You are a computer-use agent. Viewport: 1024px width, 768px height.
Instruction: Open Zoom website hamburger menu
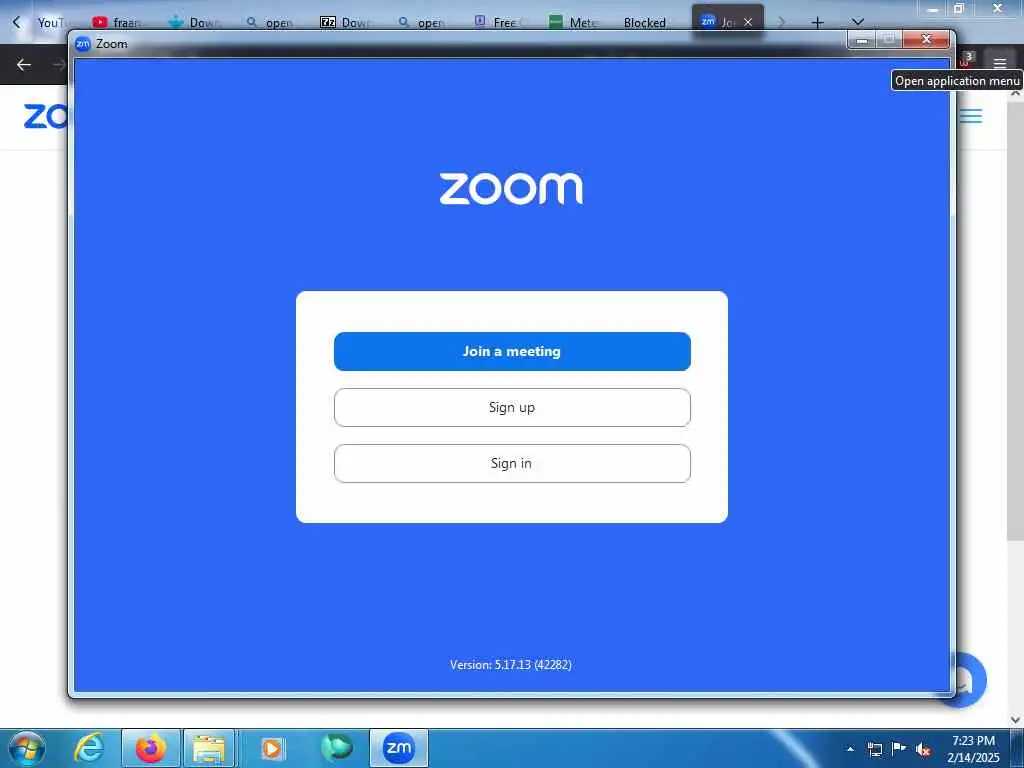pos(970,116)
